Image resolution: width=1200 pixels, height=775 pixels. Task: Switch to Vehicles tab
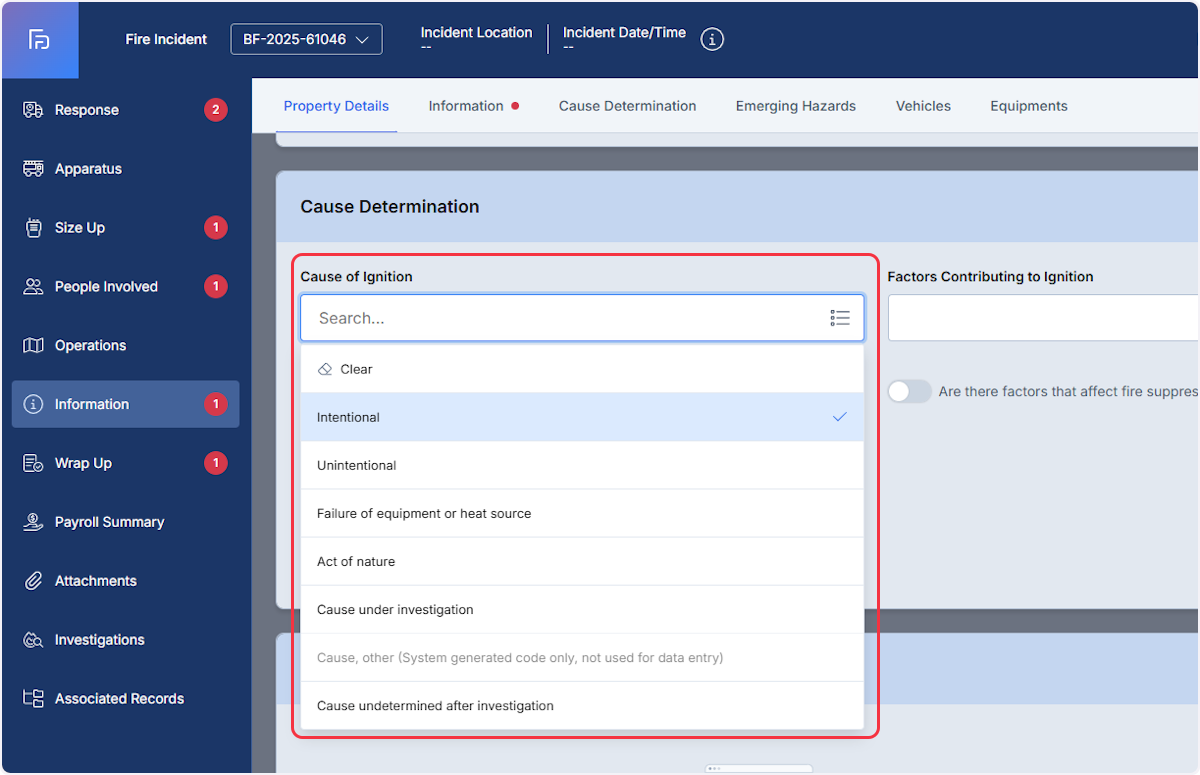coord(923,106)
